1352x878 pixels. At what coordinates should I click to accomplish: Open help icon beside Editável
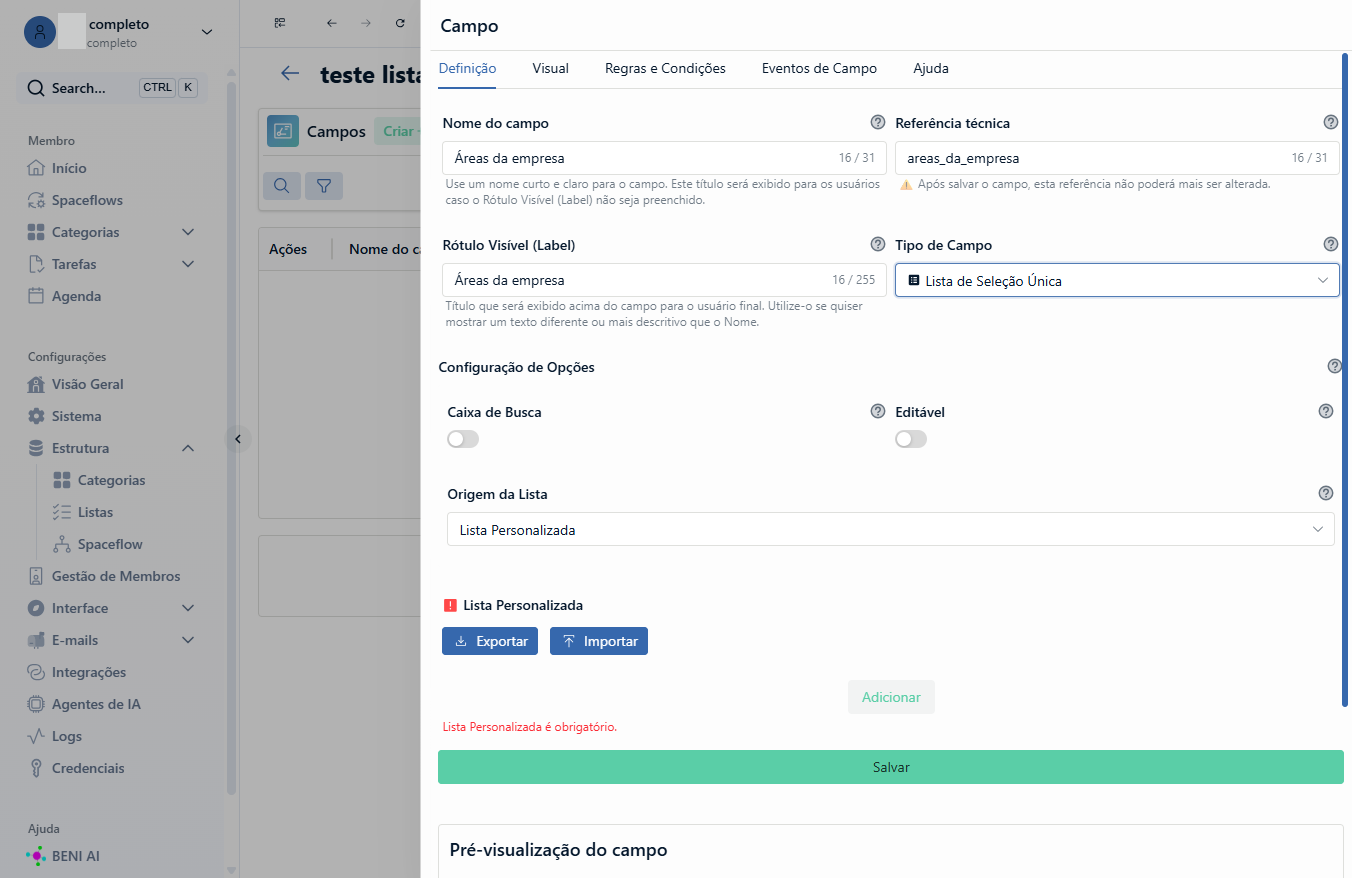pos(1326,412)
